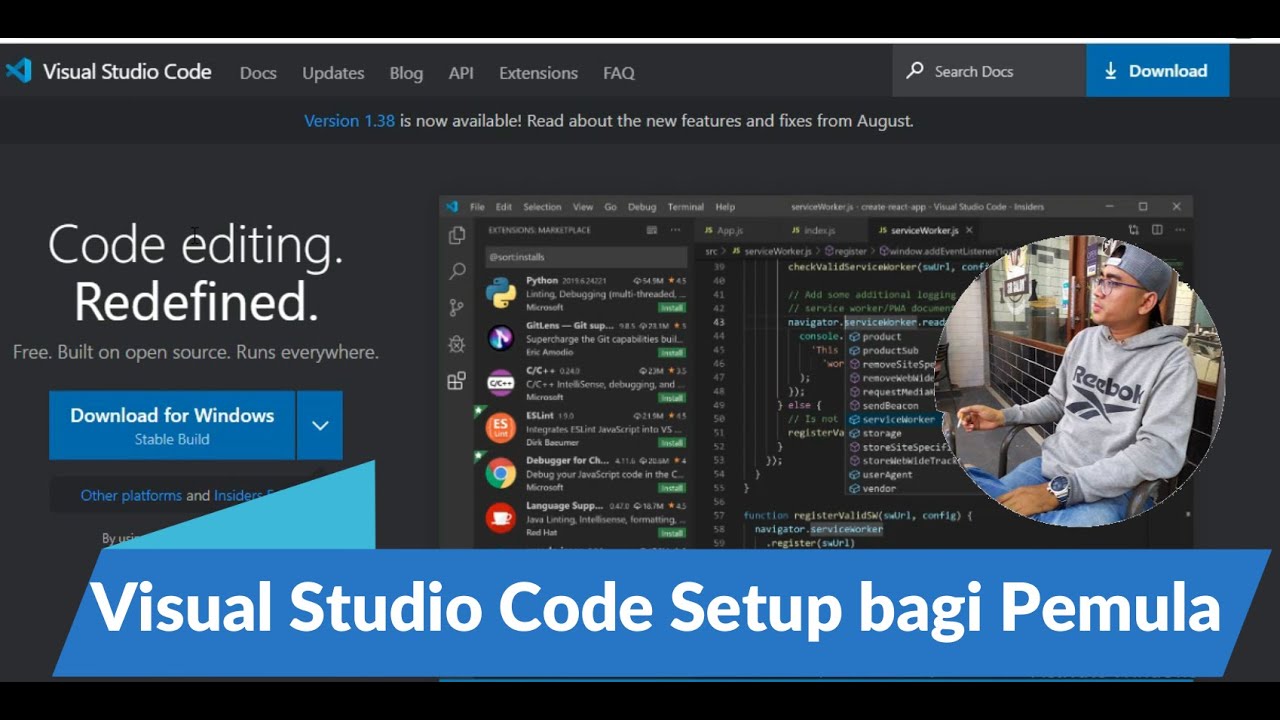
Task: Click the clear extensions list icon in Marketplace header
Action: [x=652, y=230]
